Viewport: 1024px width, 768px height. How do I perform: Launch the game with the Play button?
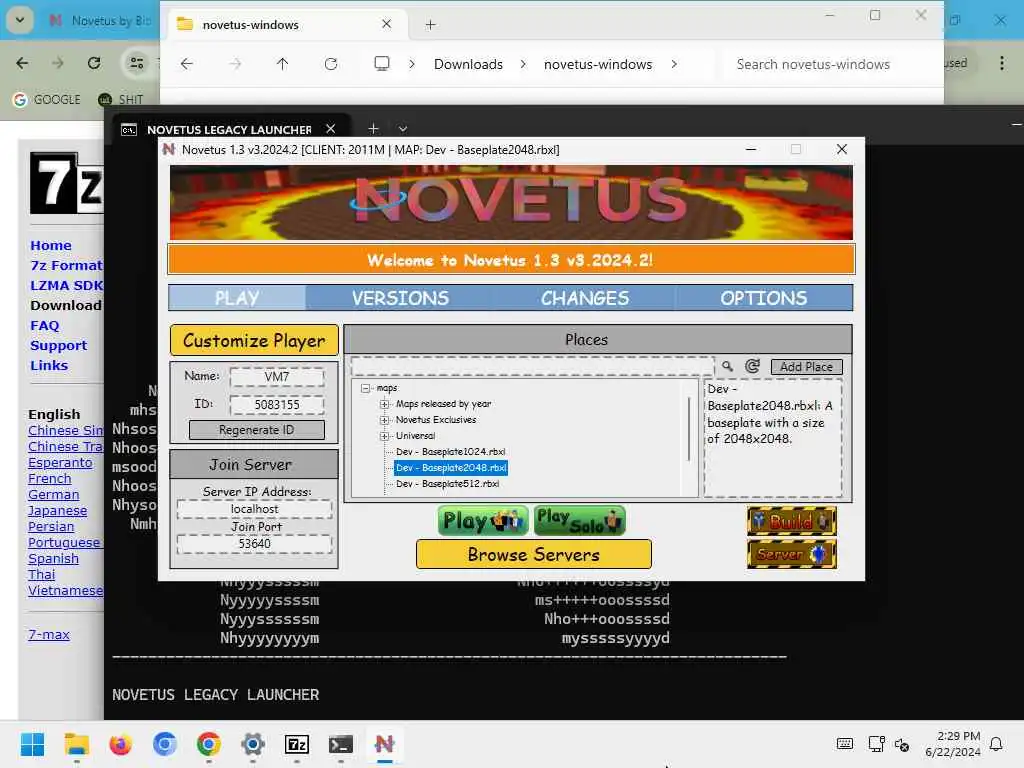483,520
